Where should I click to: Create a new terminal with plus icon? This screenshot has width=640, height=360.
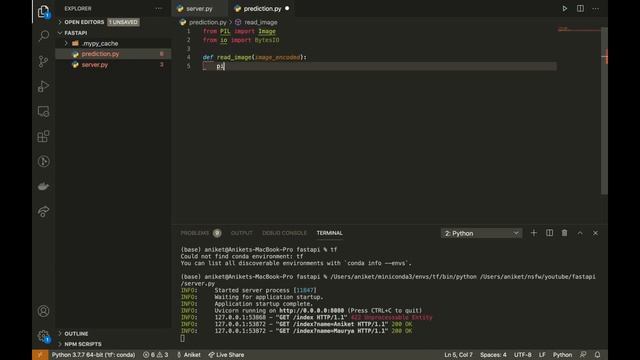click(533, 233)
